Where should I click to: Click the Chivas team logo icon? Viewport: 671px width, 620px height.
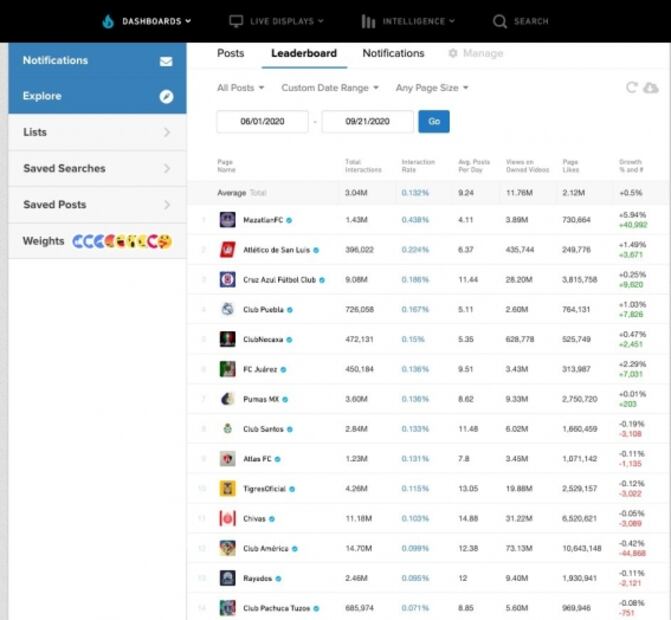click(227, 519)
